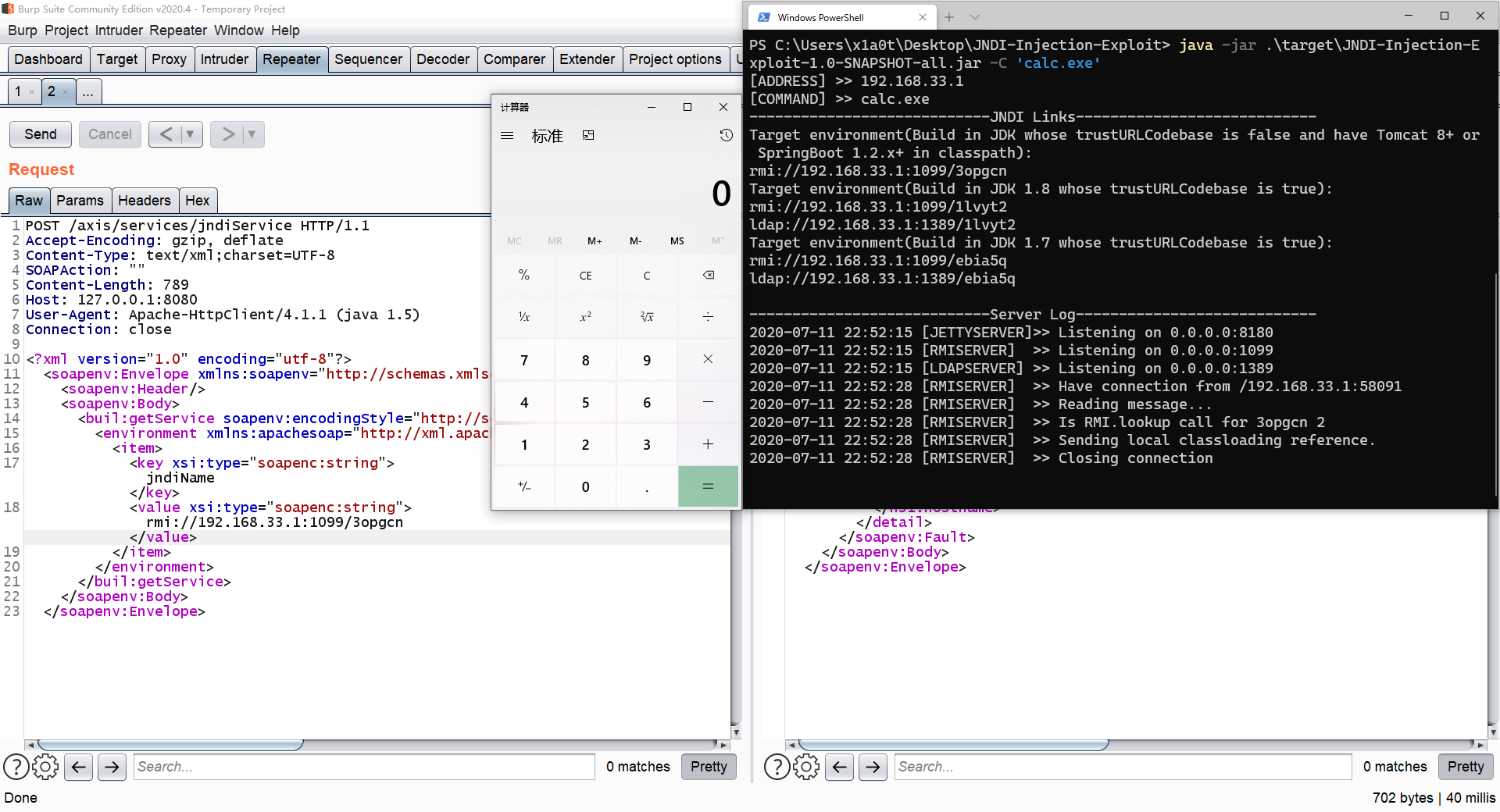This screenshot has height=812, width=1500.
Task: Switch to the Sequencer tab
Action: (368, 59)
